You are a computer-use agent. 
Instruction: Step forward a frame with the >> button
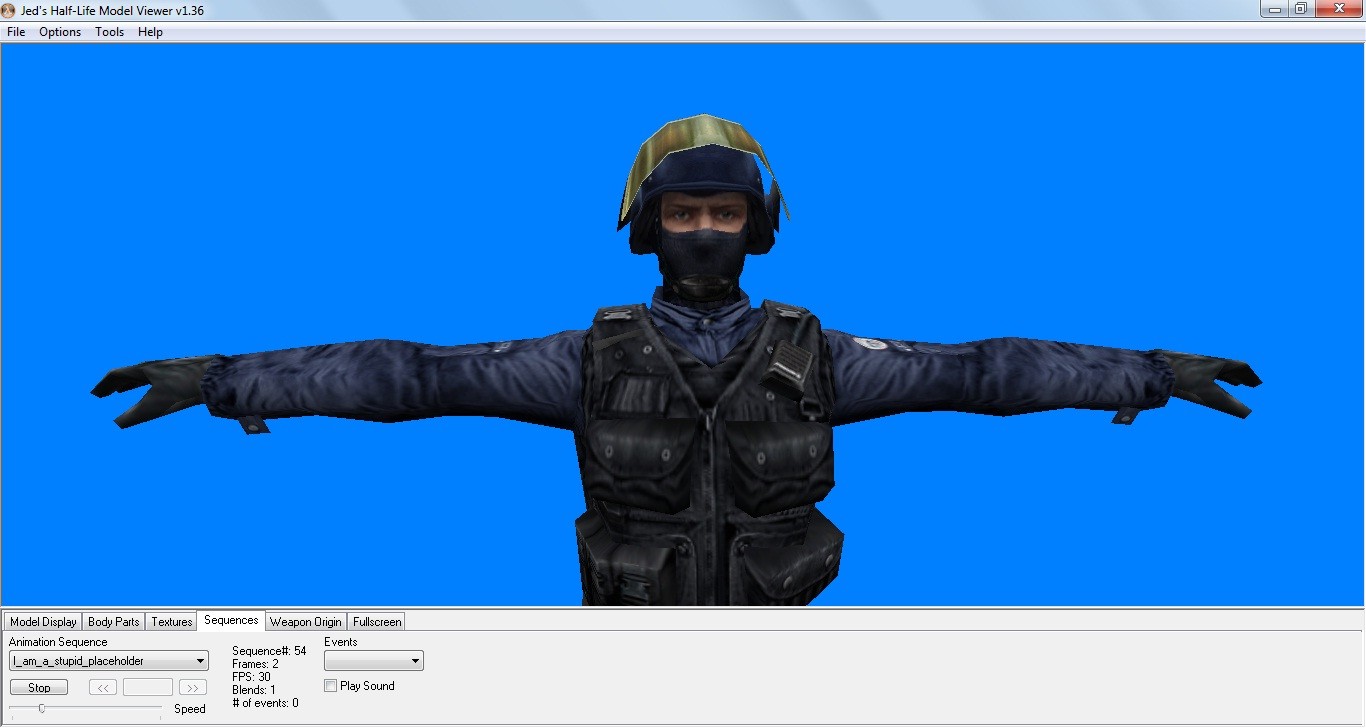(x=192, y=687)
